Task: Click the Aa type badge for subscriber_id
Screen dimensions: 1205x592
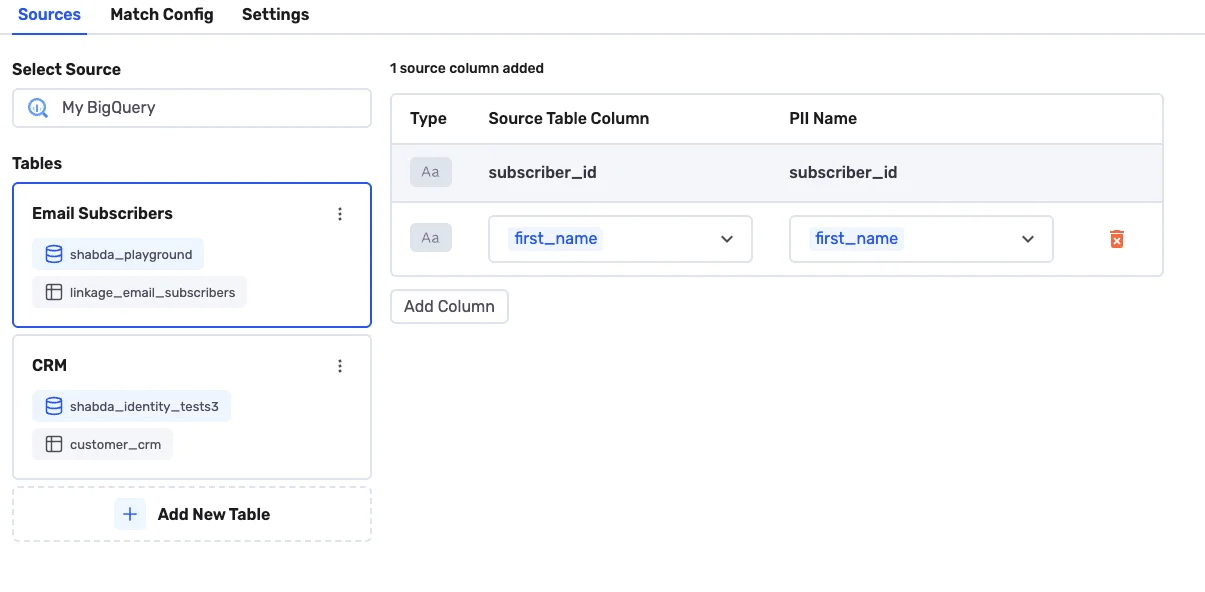Action: [430, 172]
